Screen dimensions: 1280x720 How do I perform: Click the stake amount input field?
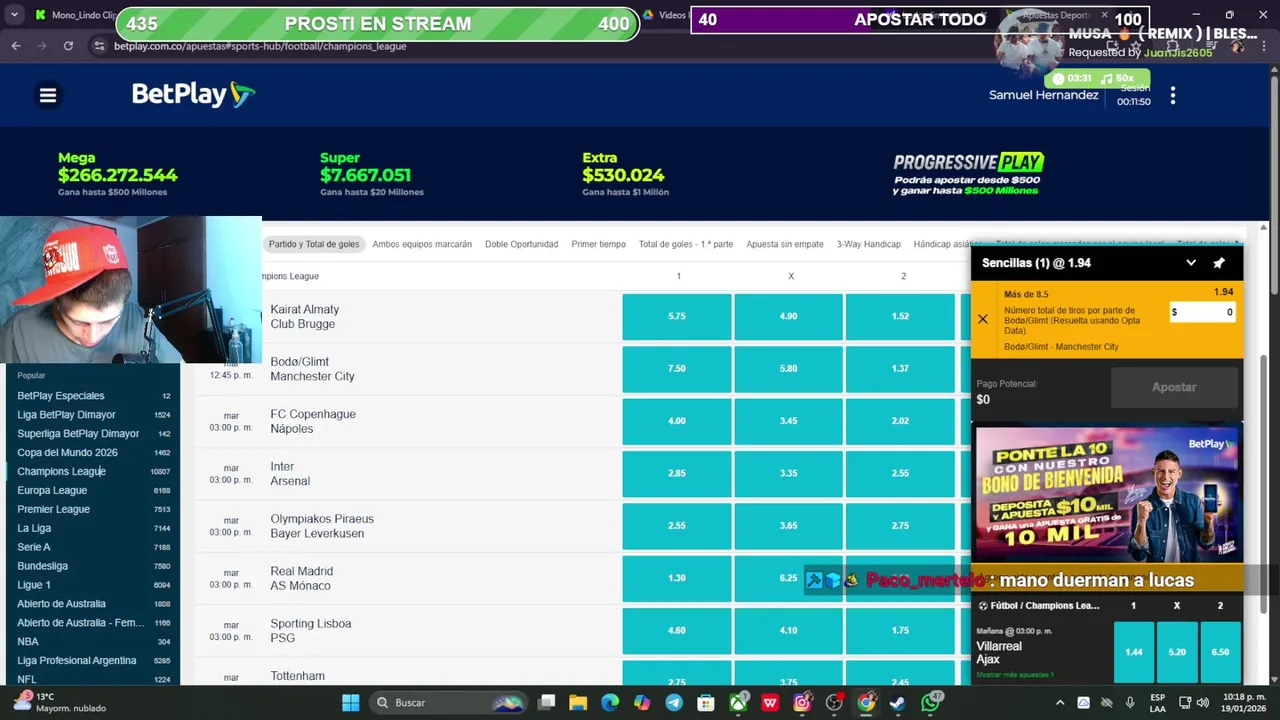point(1203,312)
